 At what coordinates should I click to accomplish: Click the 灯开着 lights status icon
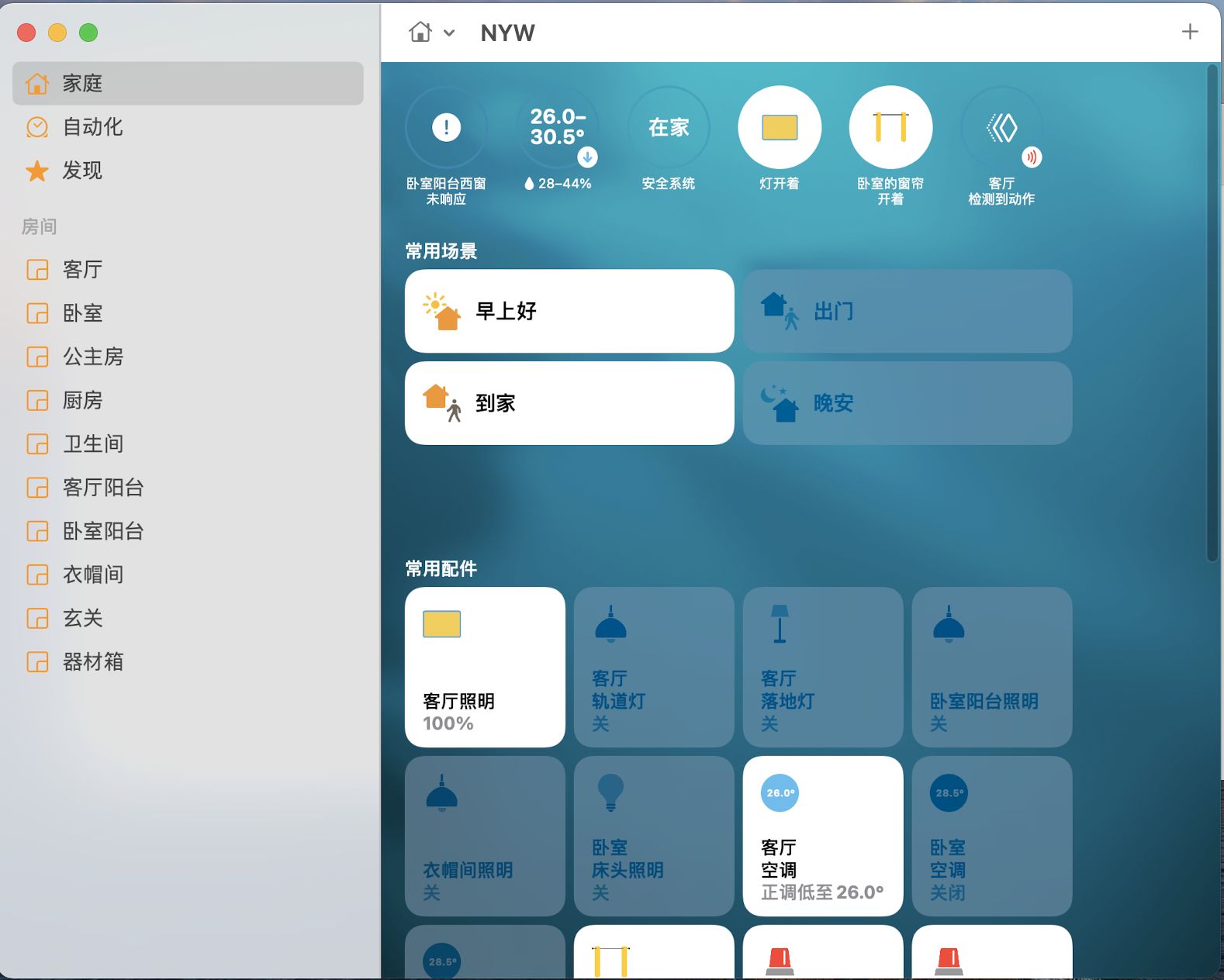point(780,127)
